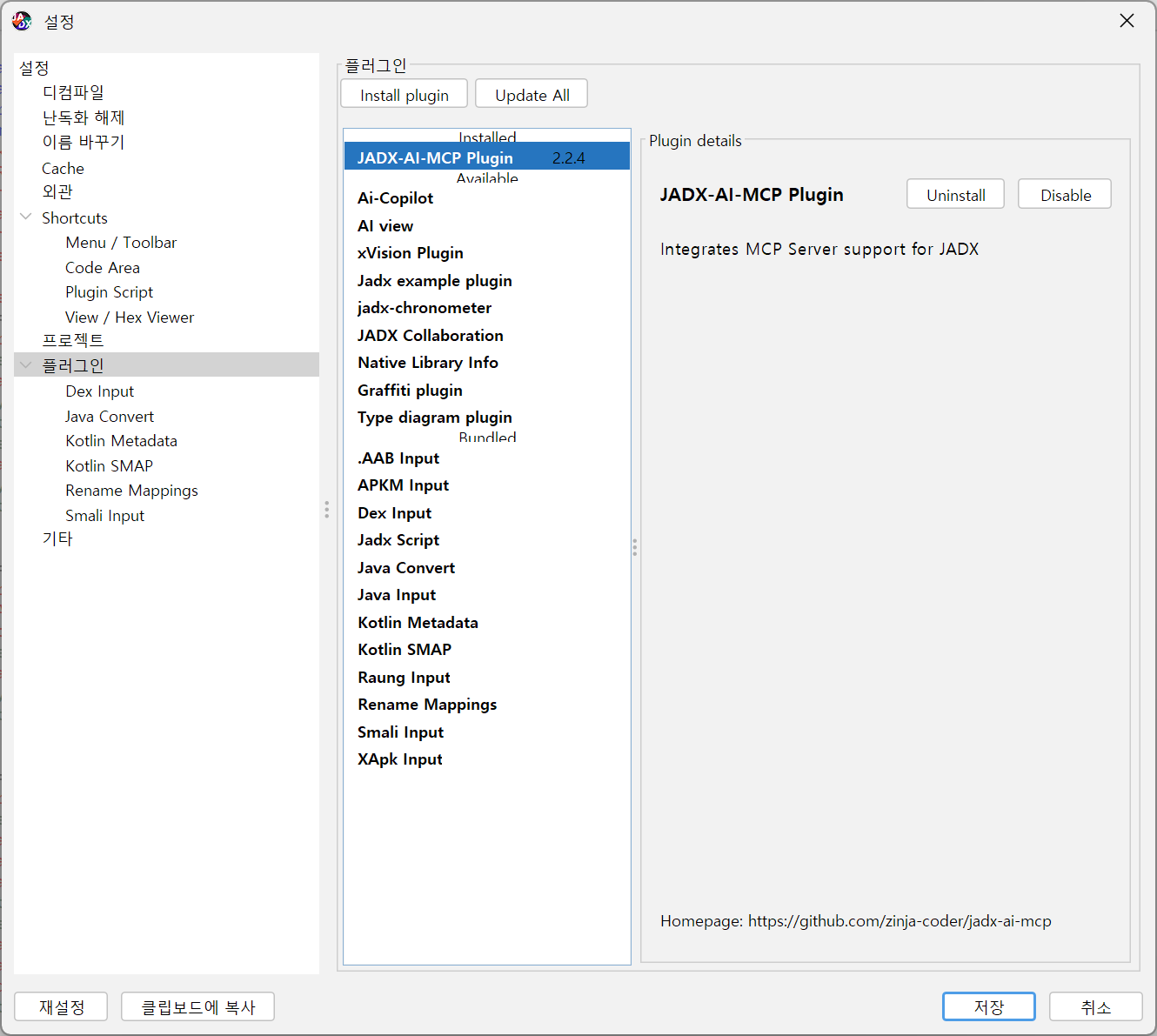Screen dimensions: 1157x1036
Task: Click the Install plugin button
Action: [405, 94]
